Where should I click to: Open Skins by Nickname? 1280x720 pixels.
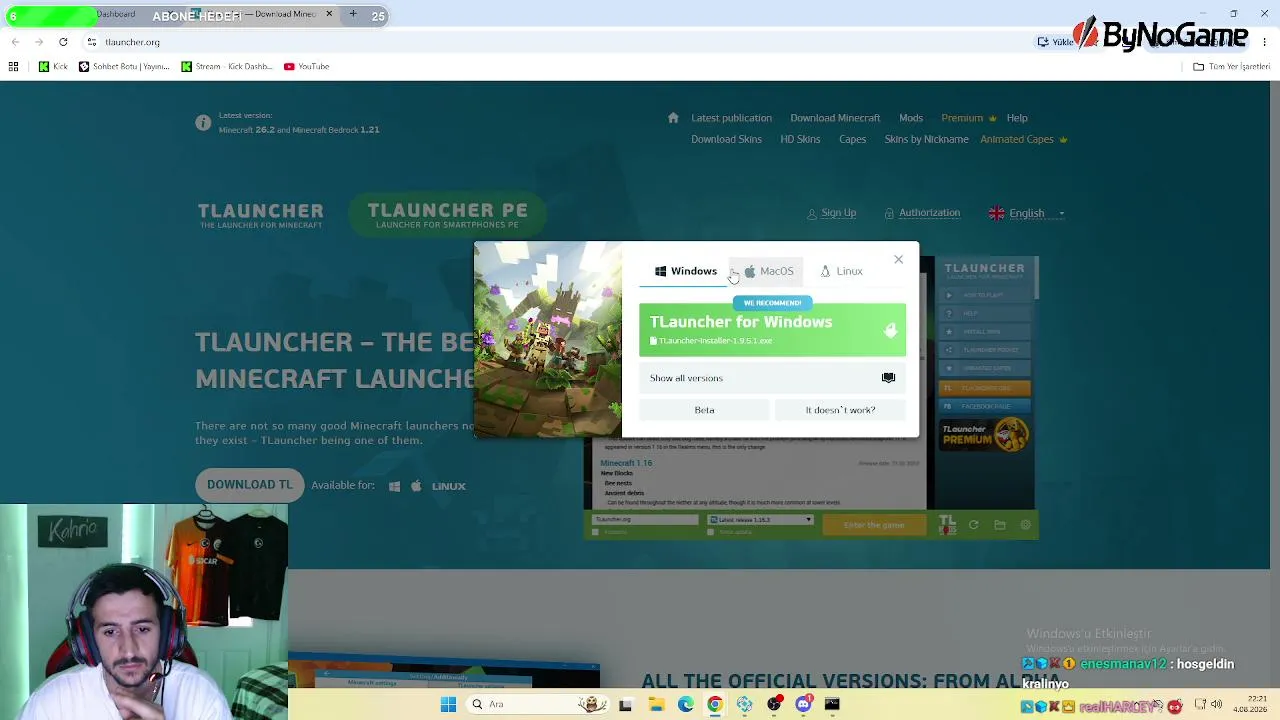926,139
